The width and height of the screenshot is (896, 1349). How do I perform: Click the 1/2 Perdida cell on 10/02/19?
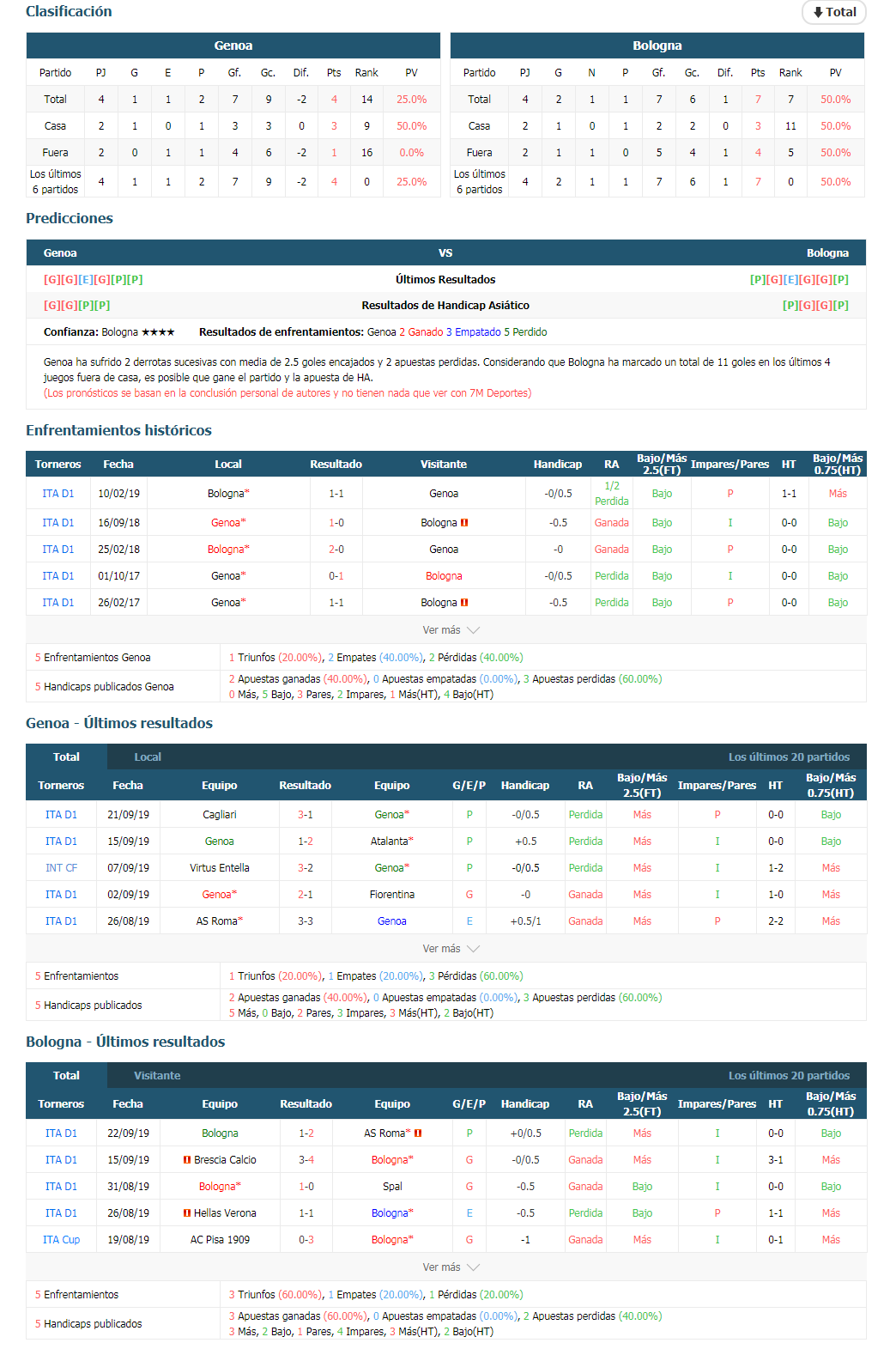pos(612,493)
